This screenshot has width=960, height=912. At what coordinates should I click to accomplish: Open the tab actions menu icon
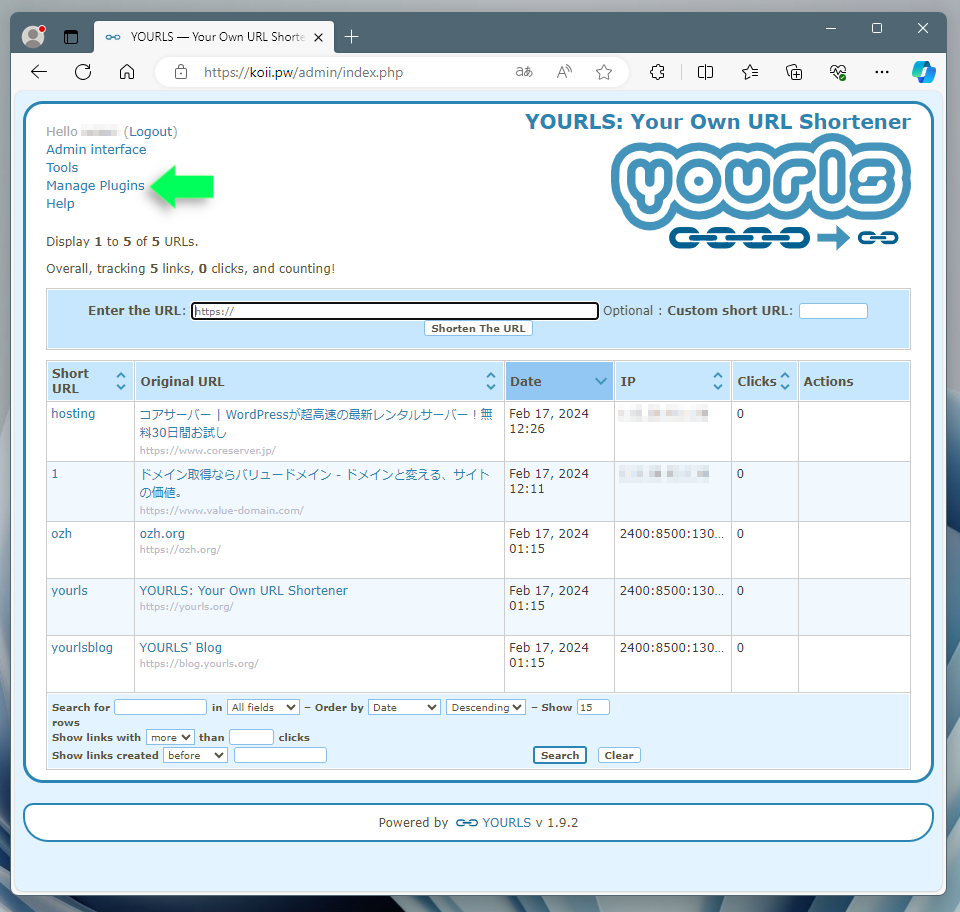(71, 37)
